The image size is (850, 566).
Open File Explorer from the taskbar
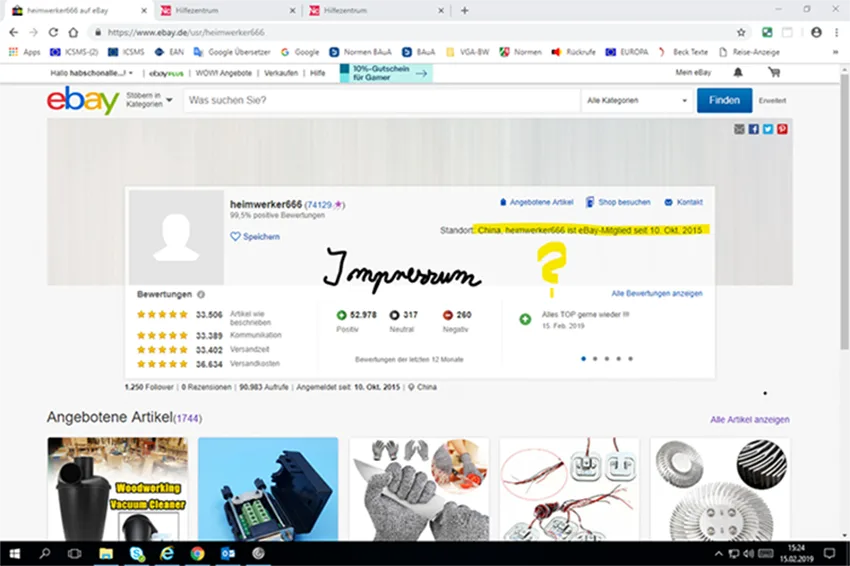click(106, 554)
